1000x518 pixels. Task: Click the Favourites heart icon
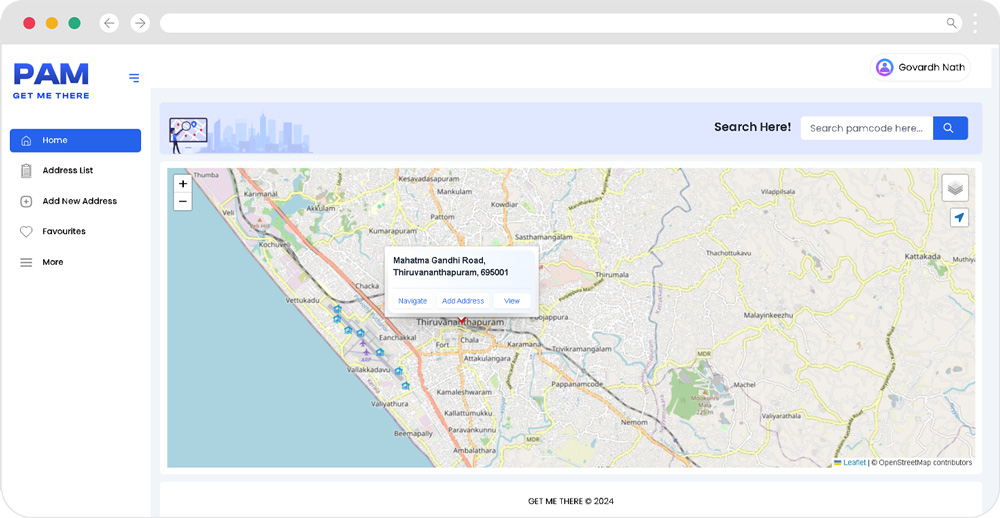click(x=26, y=232)
